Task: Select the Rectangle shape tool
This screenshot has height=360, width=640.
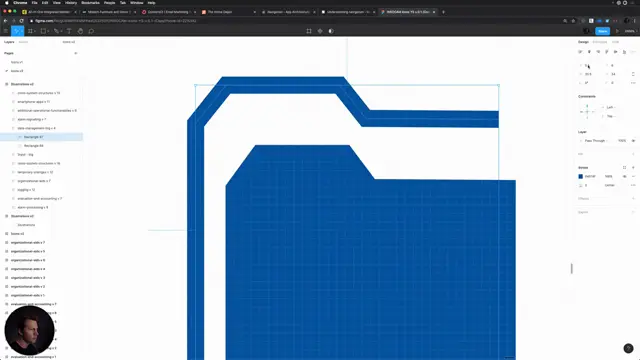Action: [44, 31]
